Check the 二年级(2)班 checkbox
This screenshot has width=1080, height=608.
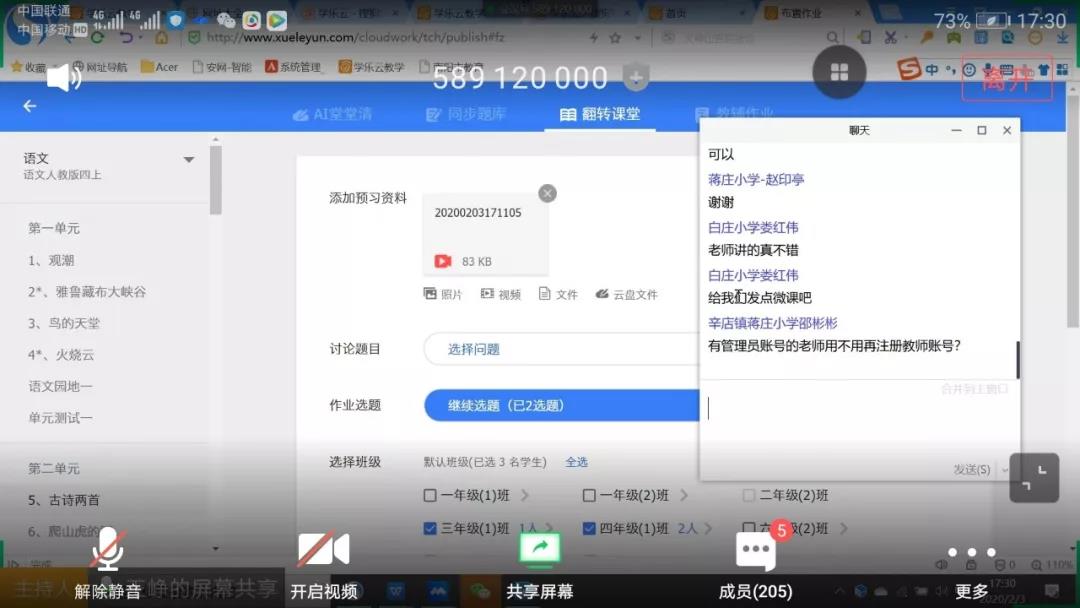749,495
